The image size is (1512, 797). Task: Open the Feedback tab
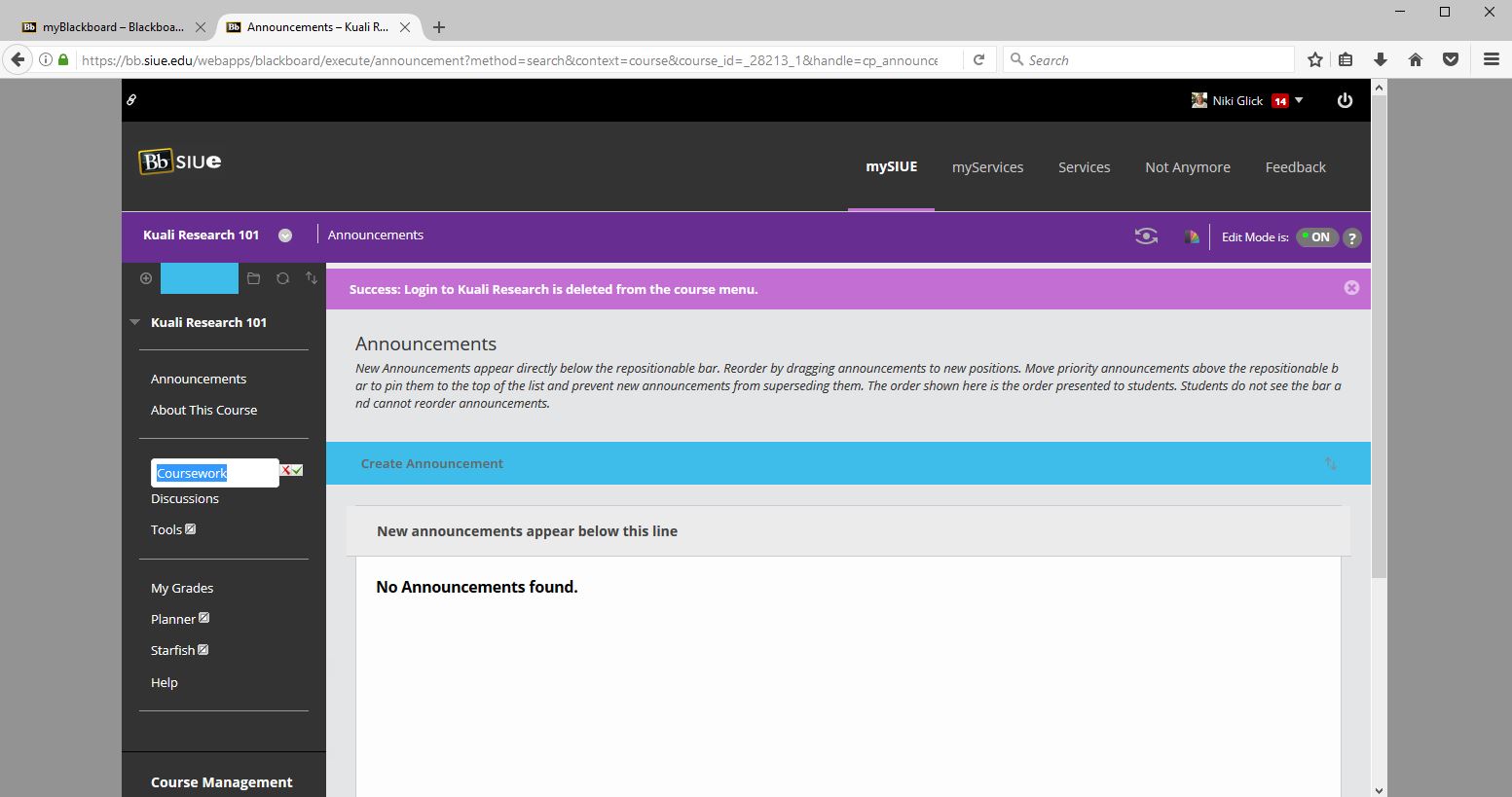pyautogui.click(x=1295, y=167)
